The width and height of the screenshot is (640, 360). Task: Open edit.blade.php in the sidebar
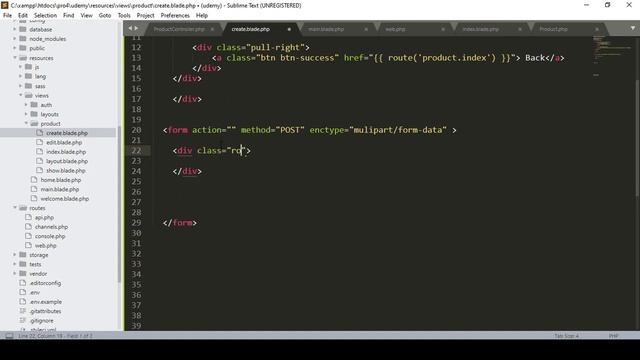click(x=64, y=142)
